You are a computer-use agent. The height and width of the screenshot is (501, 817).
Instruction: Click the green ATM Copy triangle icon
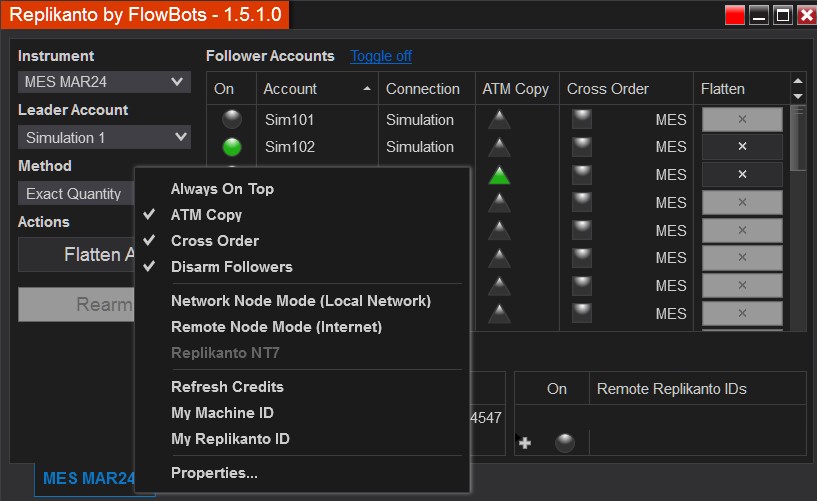[499, 175]
